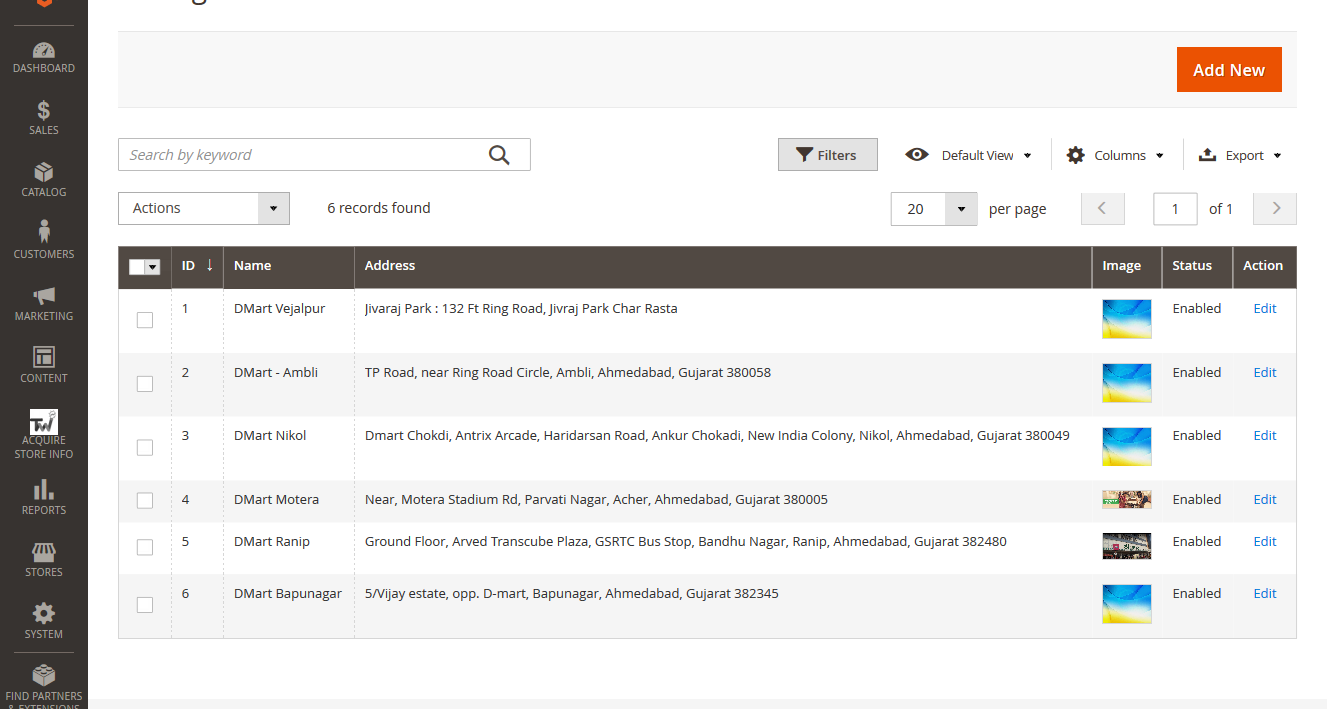Edit the DMart Nikol store

click(x=1265, y=435)
